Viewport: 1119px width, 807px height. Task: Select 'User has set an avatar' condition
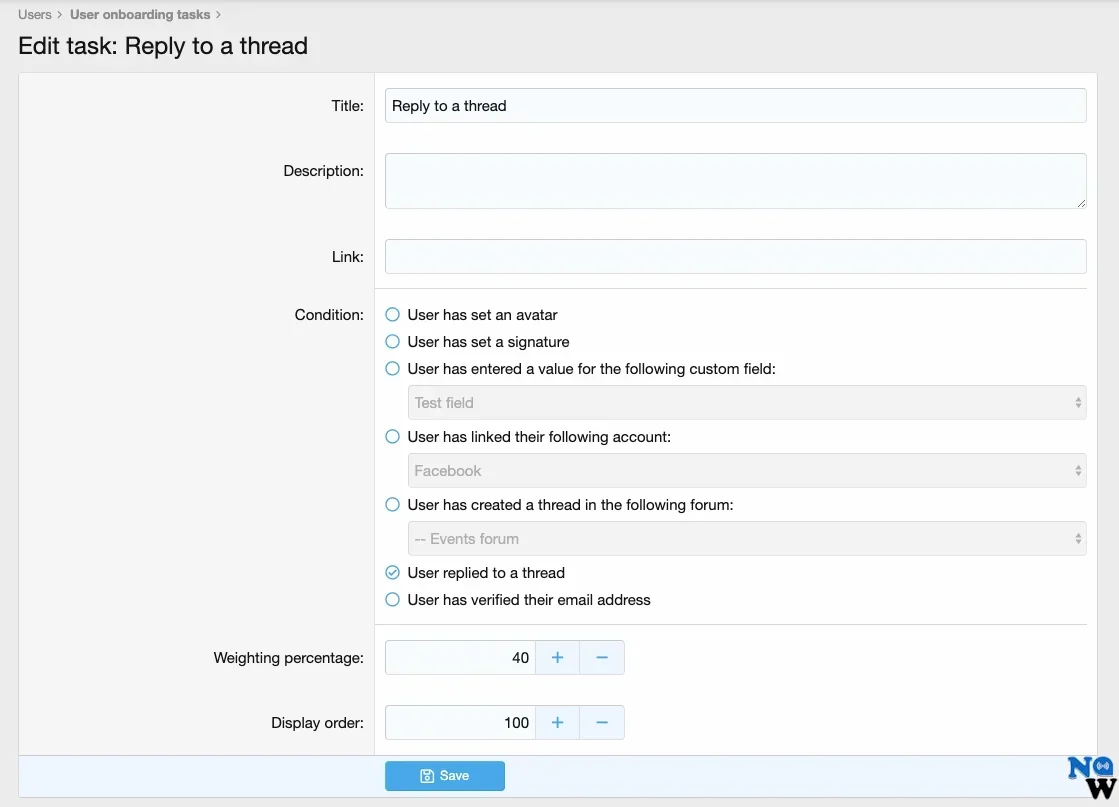393,315
